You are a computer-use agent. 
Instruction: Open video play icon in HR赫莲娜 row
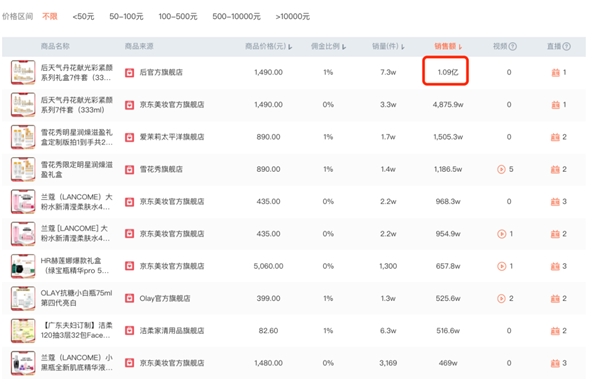pyautogui.click(x=501, y=266)
